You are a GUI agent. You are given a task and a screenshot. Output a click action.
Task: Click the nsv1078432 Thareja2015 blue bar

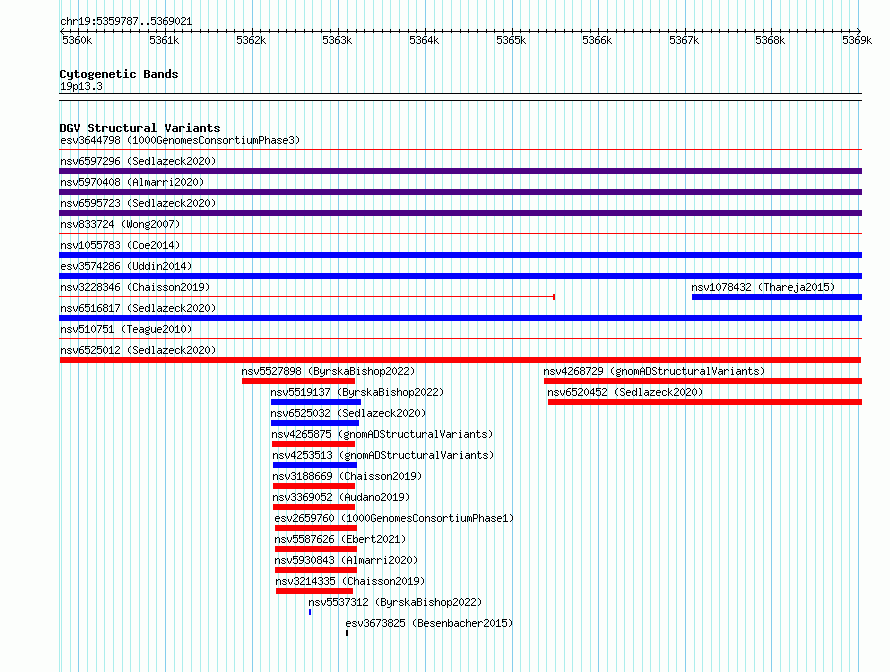click(776, 297)
